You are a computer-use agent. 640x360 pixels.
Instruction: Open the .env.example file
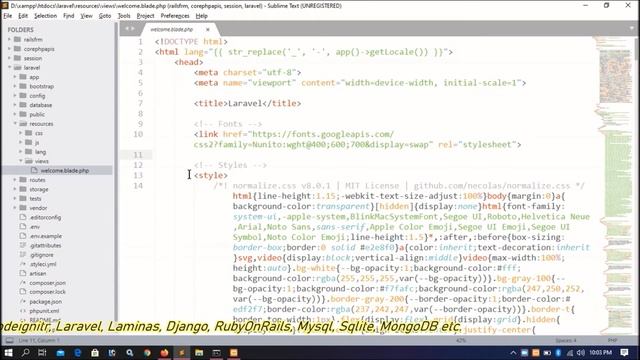[x=45, y=236]
